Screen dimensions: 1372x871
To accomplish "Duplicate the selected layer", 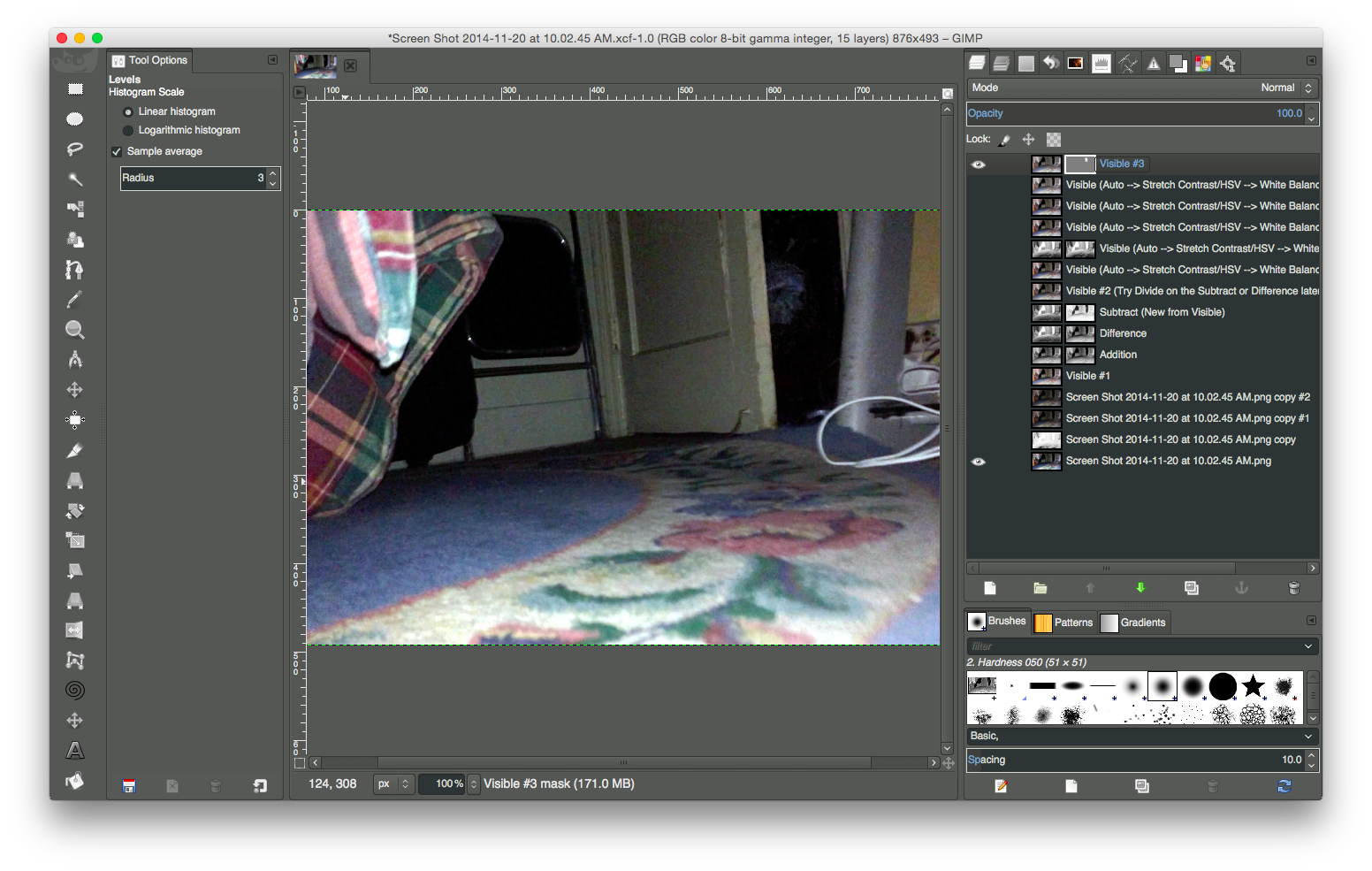I will pos(1192,588).
